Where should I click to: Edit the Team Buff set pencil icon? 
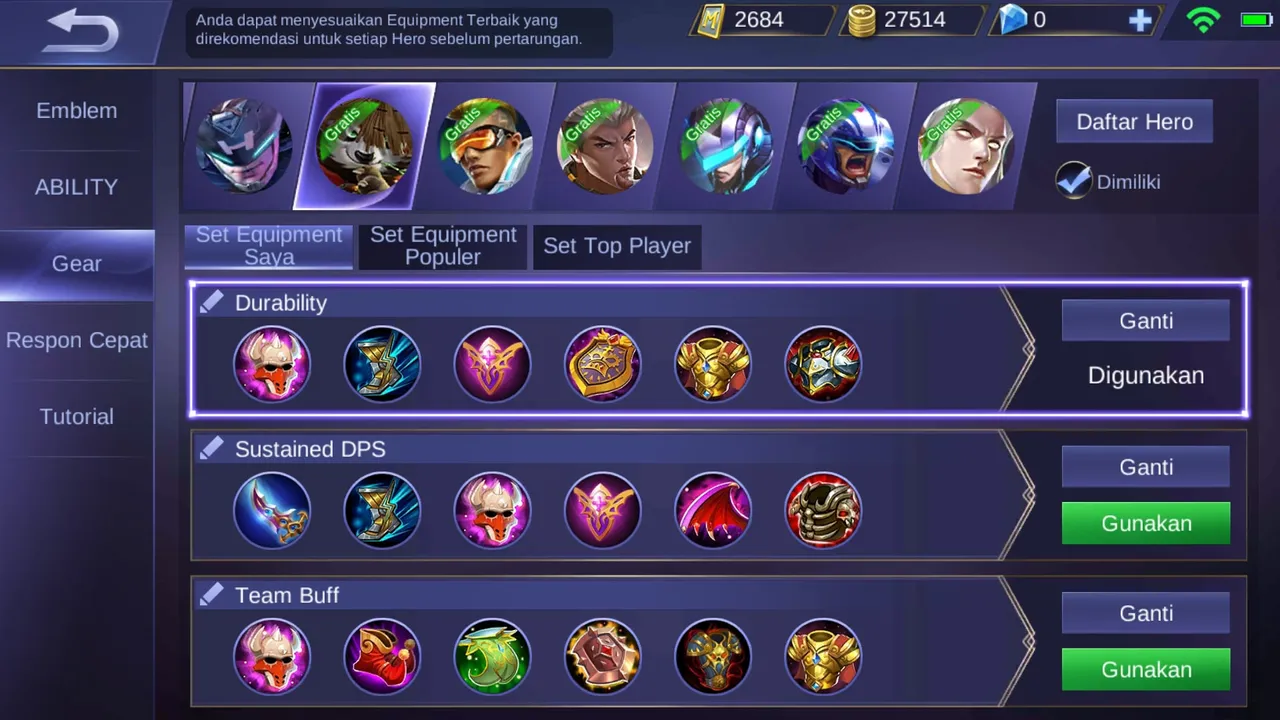[211, 594]
